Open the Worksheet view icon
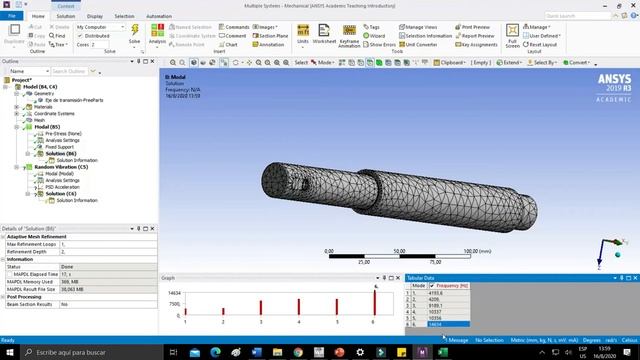This screenshot has height=360, width=640. 324,34
